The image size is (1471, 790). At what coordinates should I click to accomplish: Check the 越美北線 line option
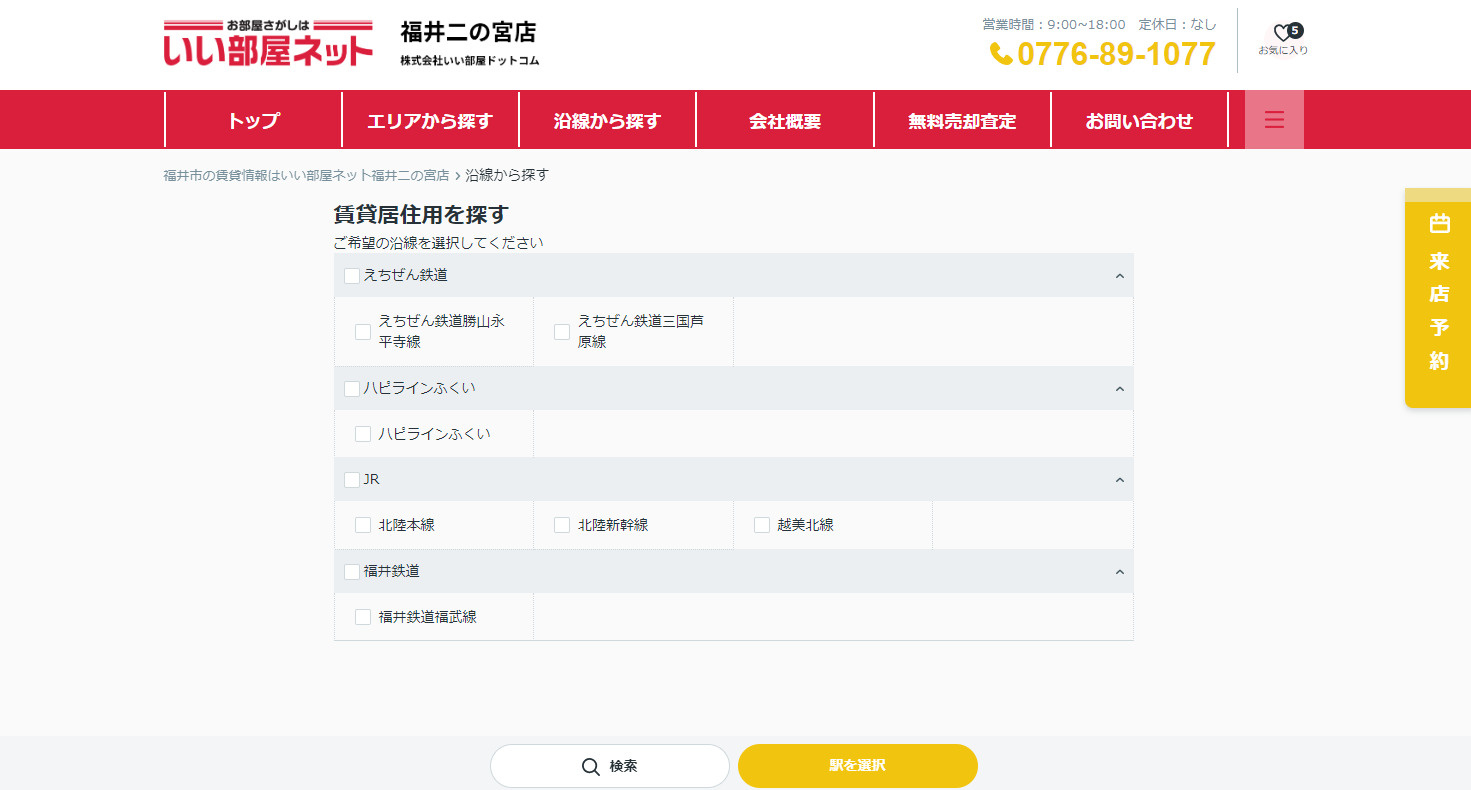click(x=762, y=525)
